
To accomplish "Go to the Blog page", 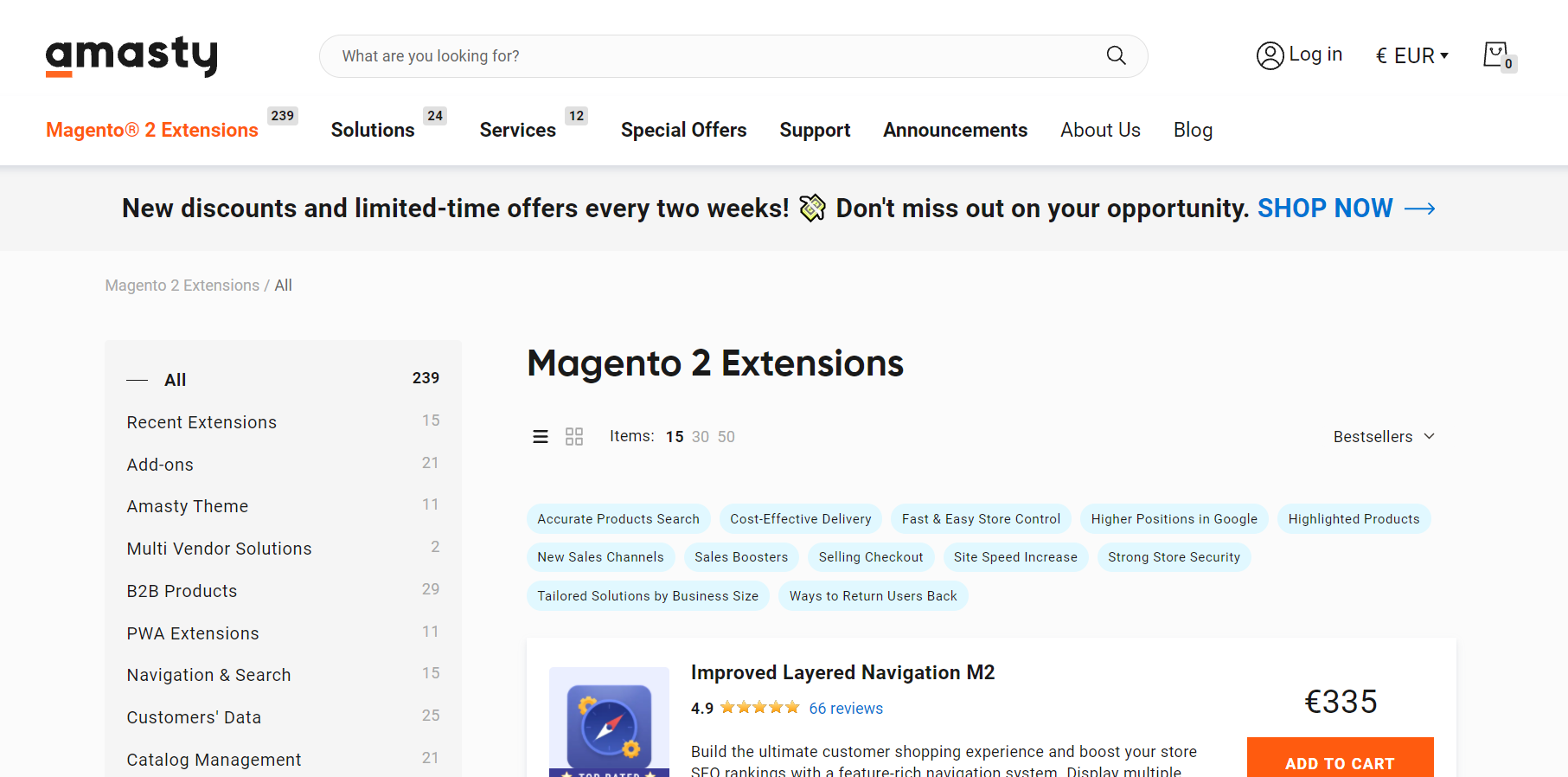I will click(x=1193, y=130).
